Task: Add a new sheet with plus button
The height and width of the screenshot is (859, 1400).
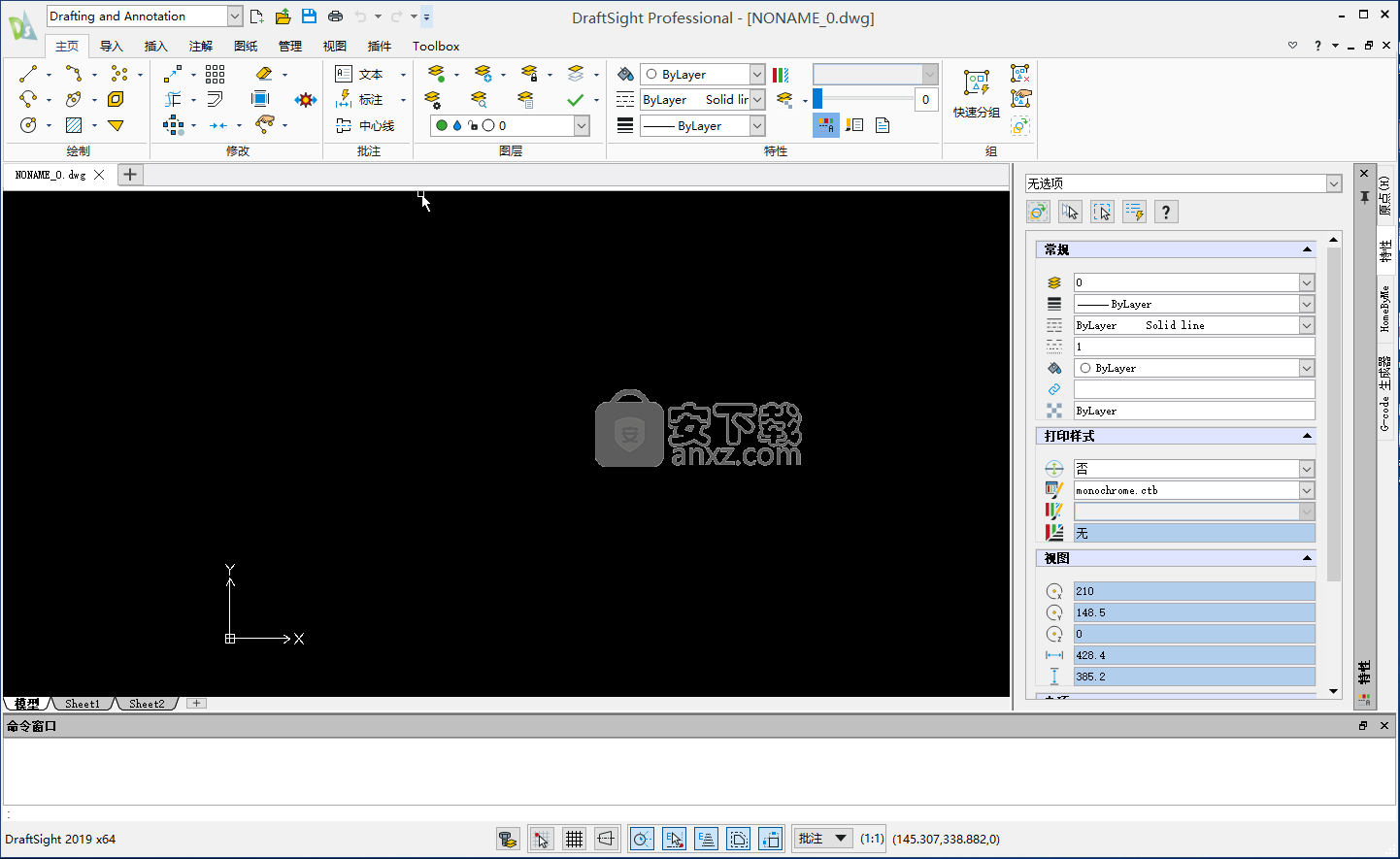Action: coord(196,704)
